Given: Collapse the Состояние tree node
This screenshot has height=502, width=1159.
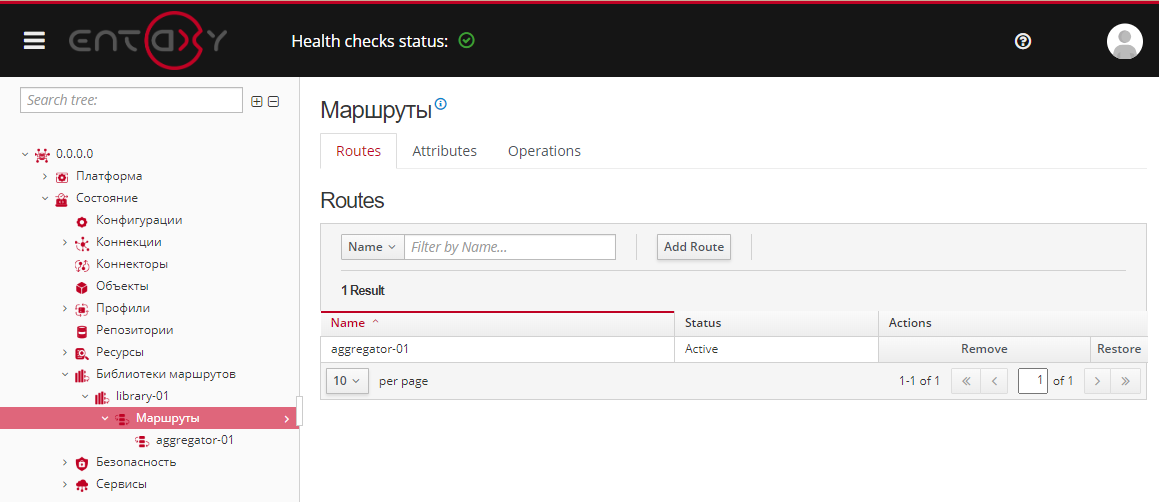Looking at the screenshot, I should pos(45,199).
